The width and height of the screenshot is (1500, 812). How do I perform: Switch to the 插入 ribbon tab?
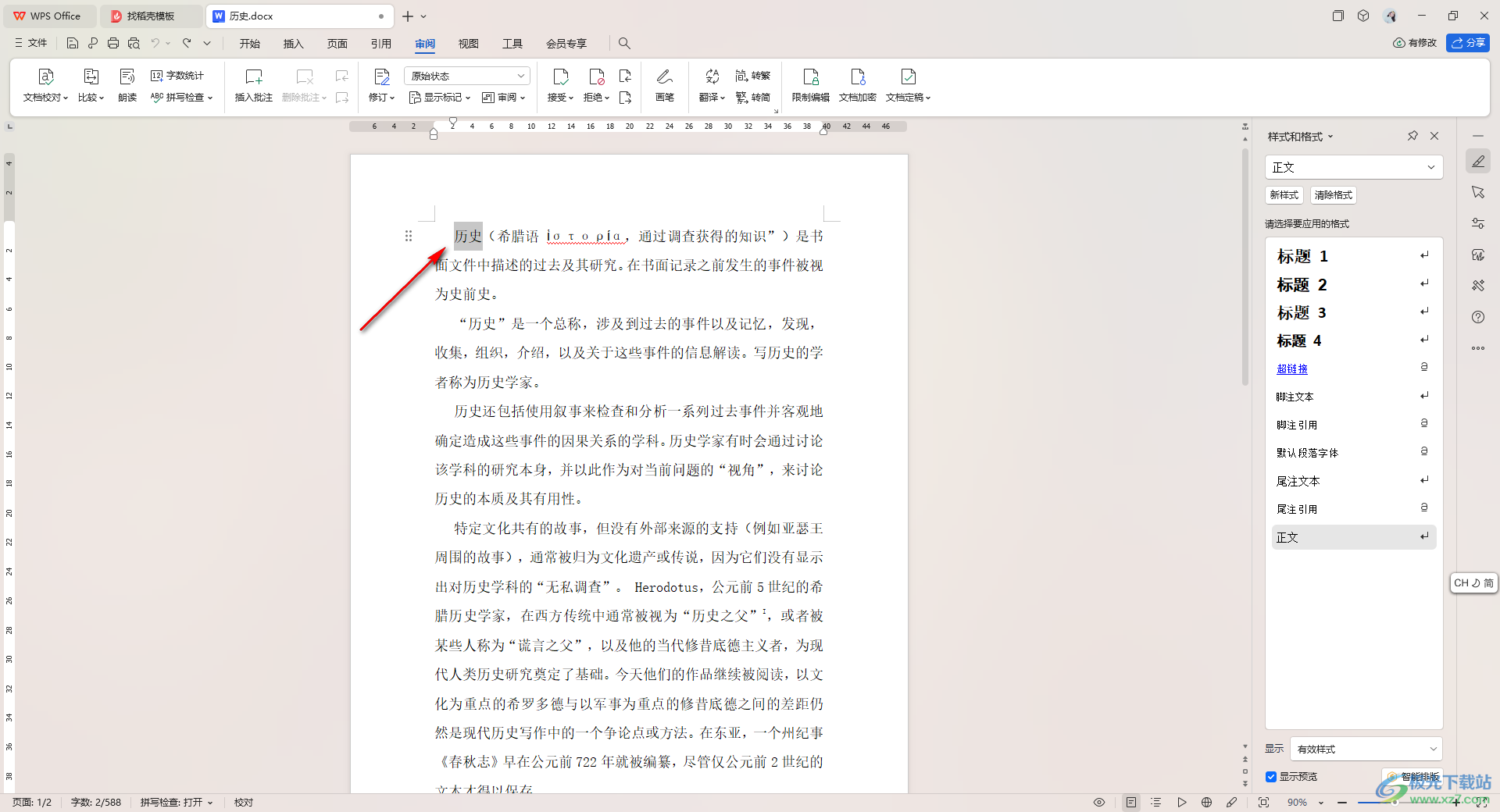[x=294, y=43]
